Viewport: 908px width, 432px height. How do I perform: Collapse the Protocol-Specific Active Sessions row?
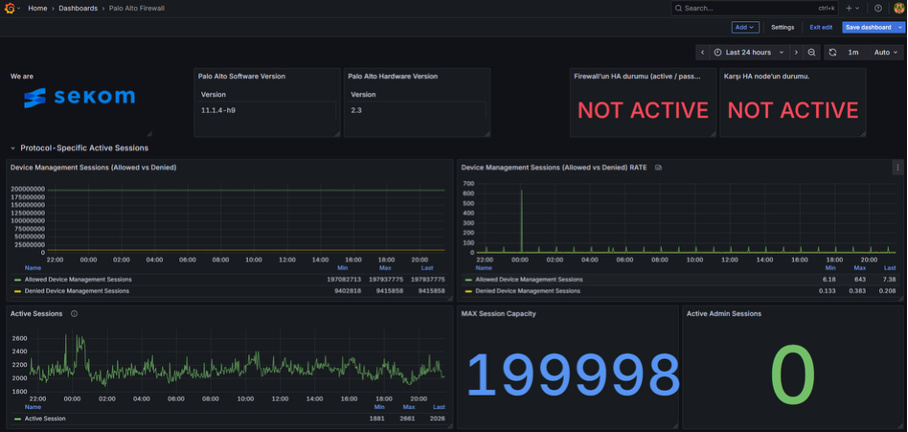point(14,148)
